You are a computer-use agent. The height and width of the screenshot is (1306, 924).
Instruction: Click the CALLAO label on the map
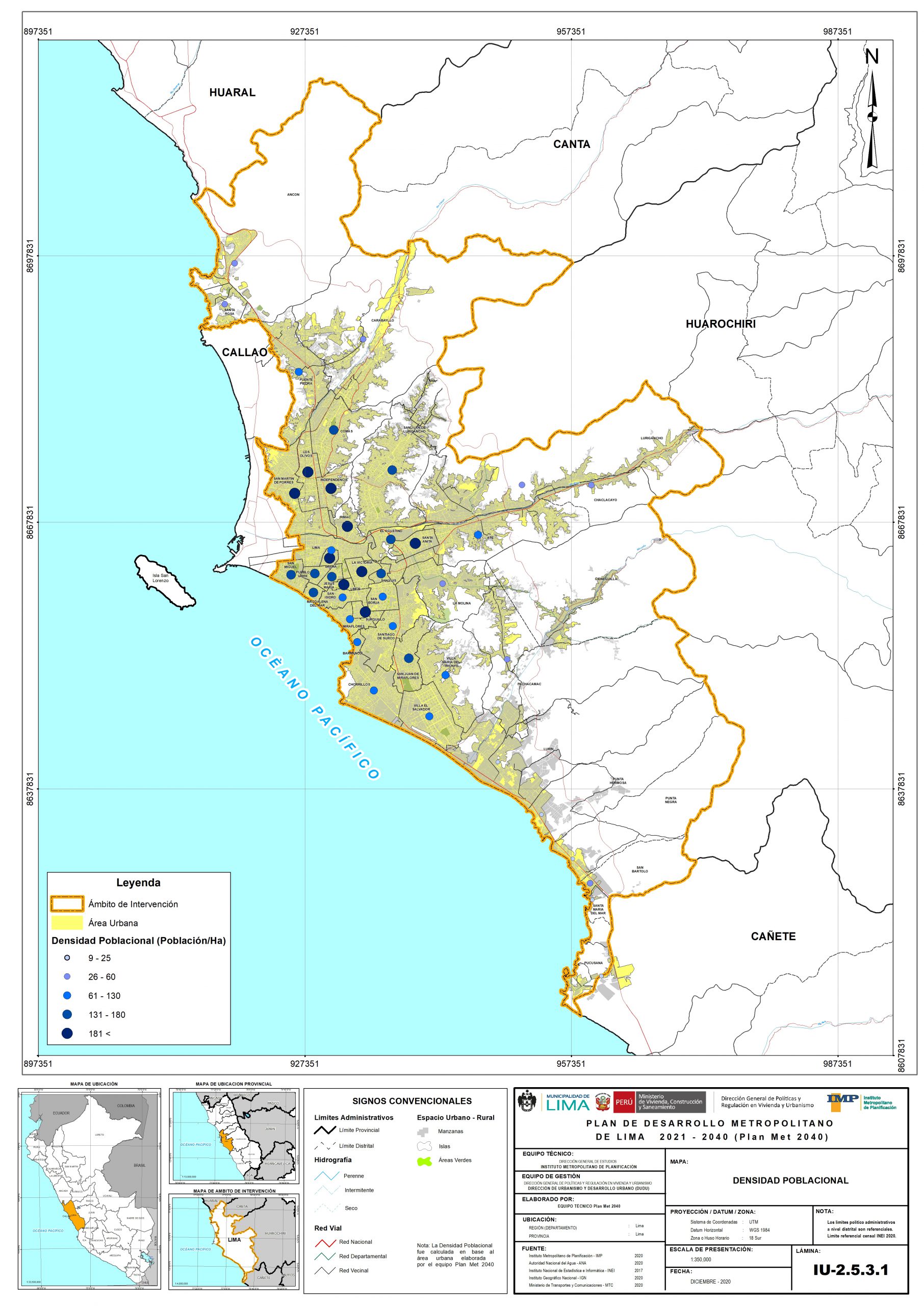245,353
